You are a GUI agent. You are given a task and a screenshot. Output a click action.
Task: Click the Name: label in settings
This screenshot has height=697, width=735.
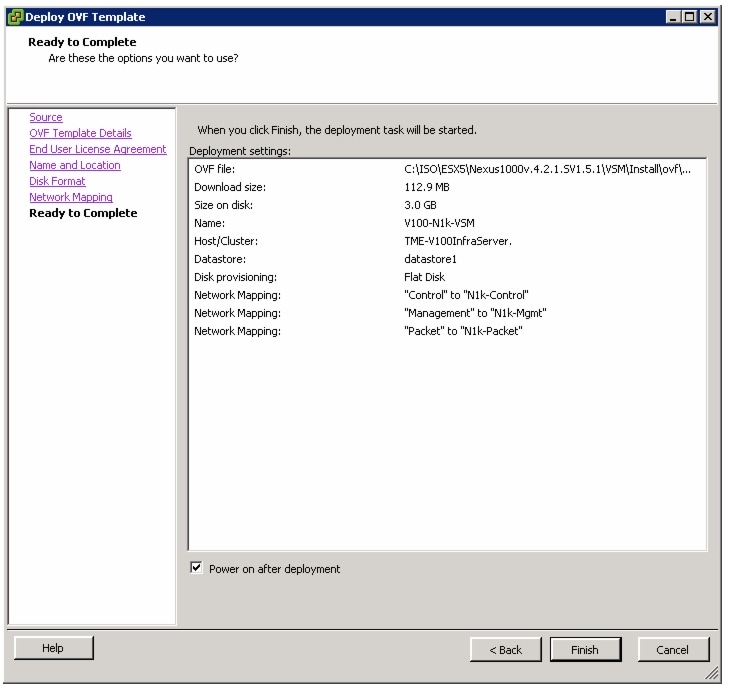210,223
